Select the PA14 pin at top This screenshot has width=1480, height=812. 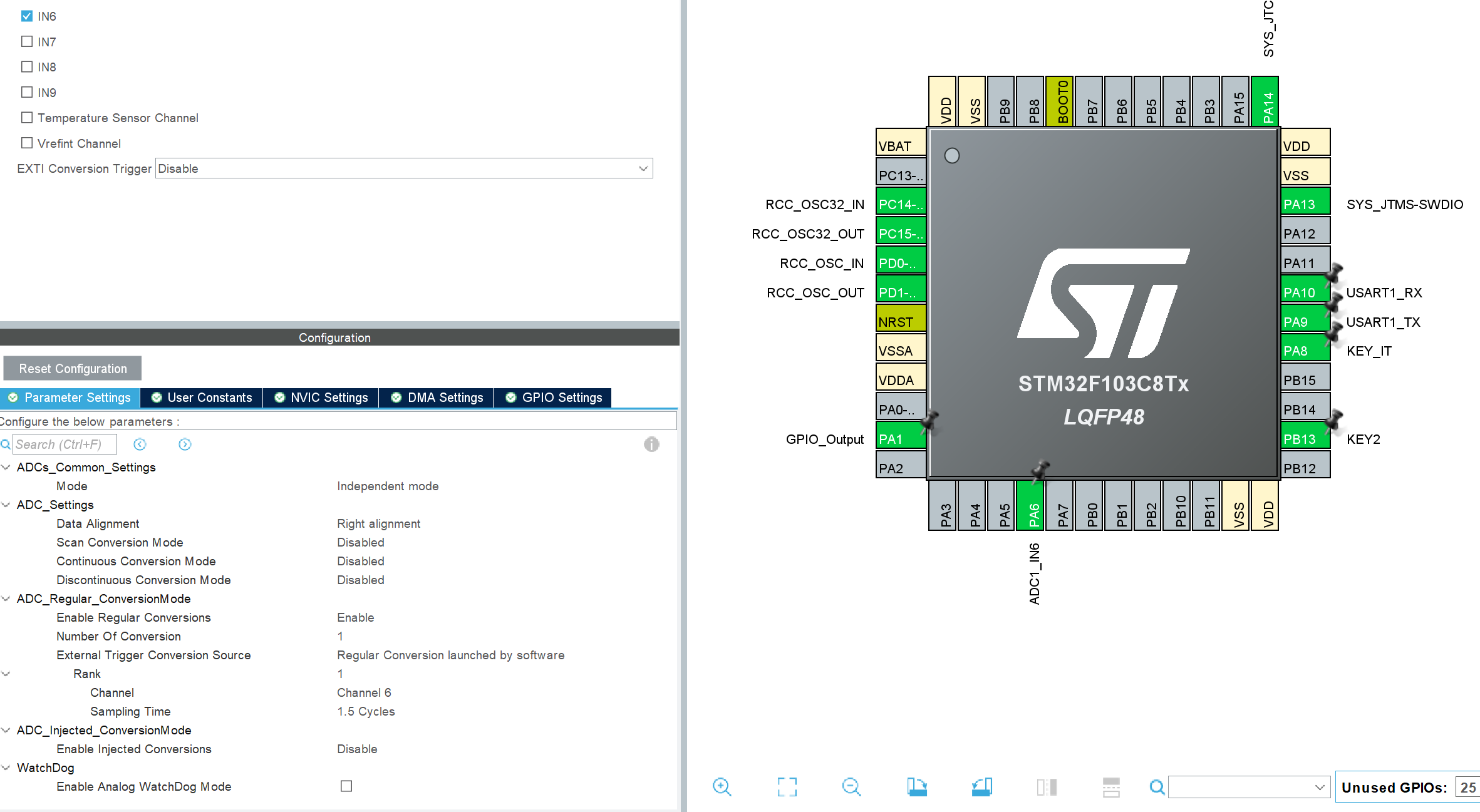[1265, 101]
